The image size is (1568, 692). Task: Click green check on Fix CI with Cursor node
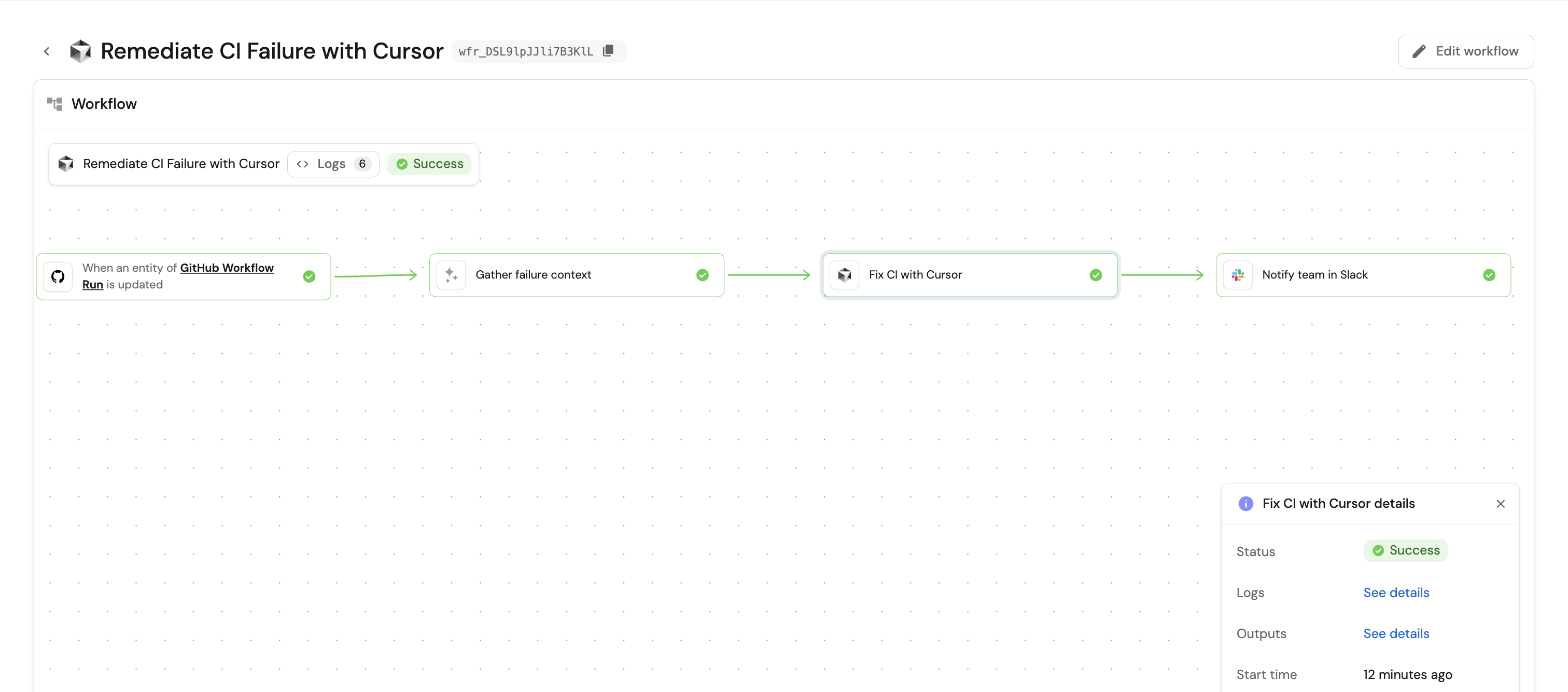point(1096,275)
